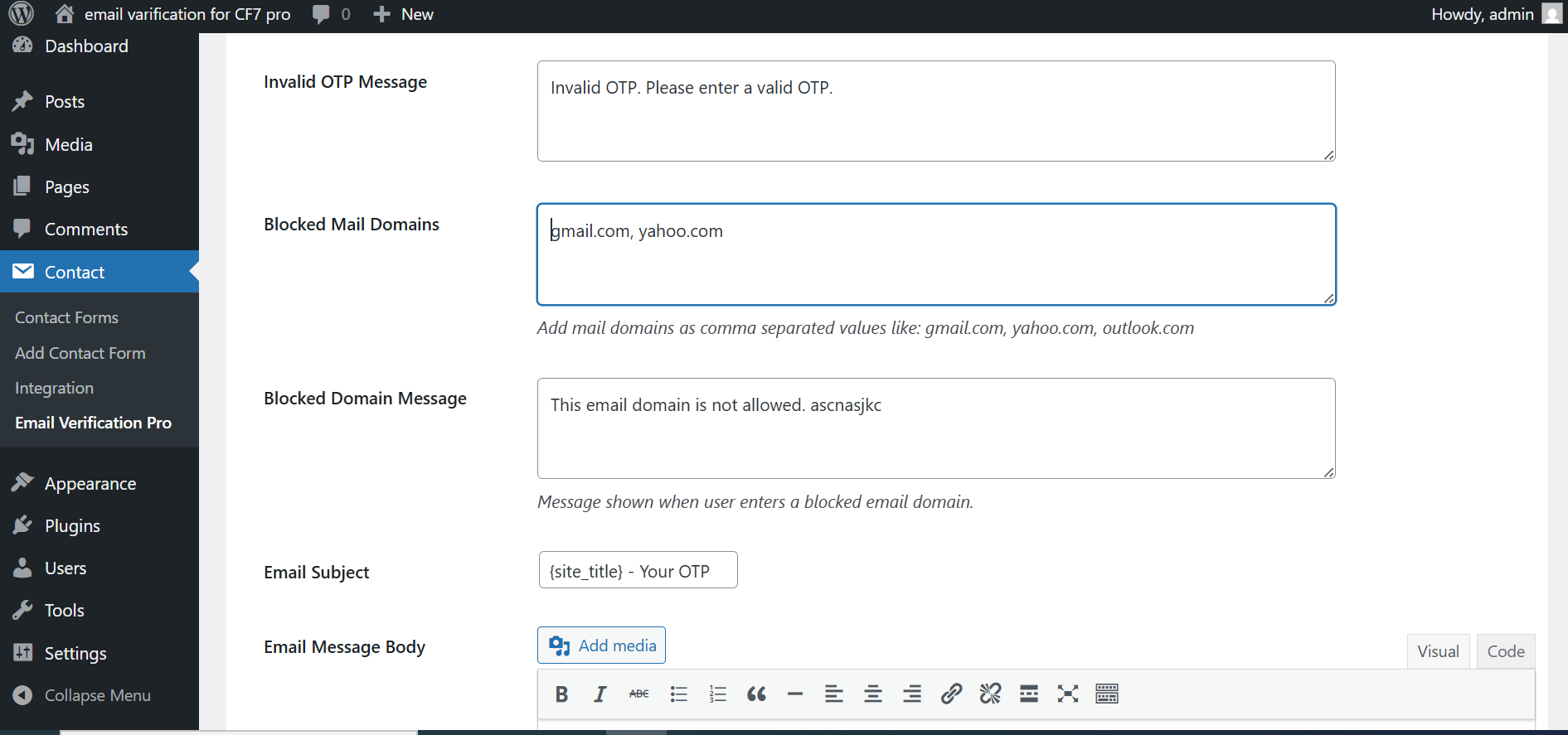
Task: Click the Dashboard gauge icon
Action: (x=22, y=46)
